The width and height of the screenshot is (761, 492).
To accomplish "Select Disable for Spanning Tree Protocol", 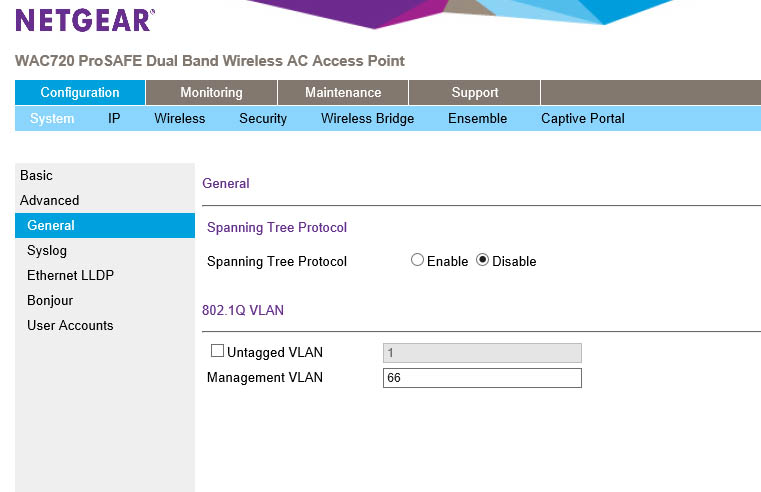I will pos(482,260).
